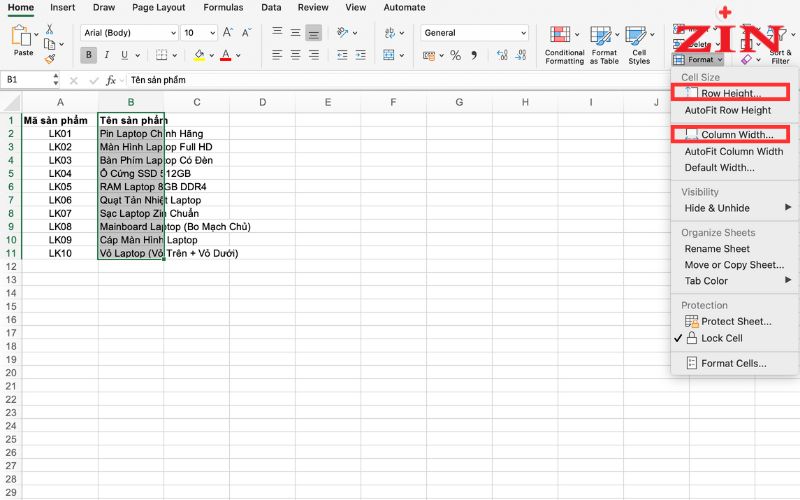
Task: Increase font size with the large A icon
Action: click(228, 33)
